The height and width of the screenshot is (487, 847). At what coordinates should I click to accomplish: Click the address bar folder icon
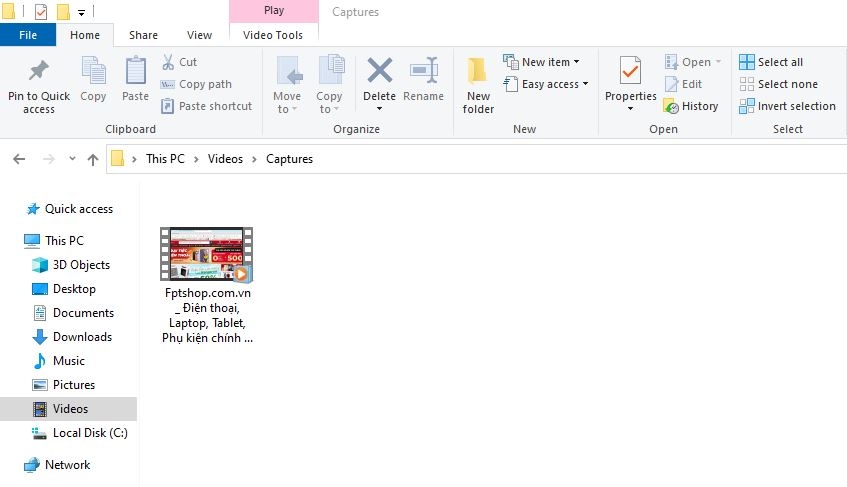pyautogui.click(x=117, y=158)
